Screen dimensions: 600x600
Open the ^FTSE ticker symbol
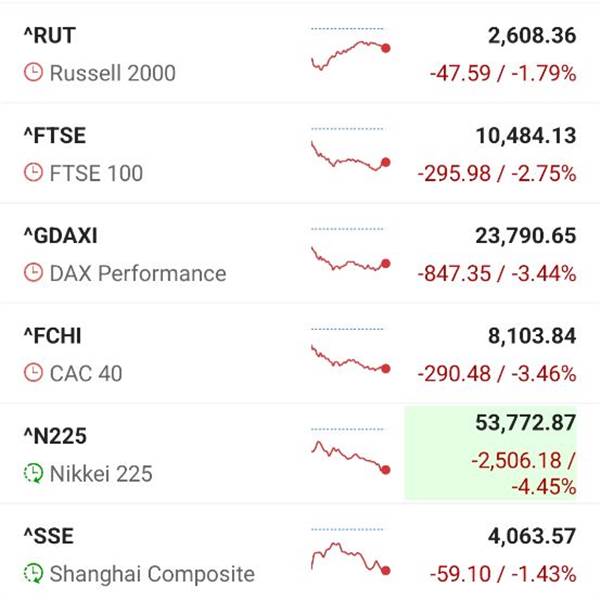[x=54, y=136]
